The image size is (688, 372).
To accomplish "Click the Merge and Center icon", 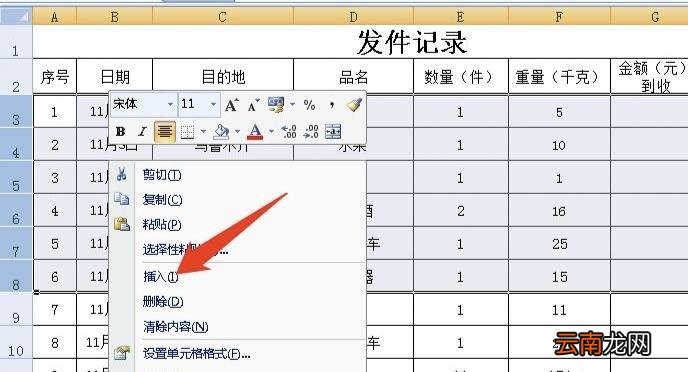I will pos(333,132).
